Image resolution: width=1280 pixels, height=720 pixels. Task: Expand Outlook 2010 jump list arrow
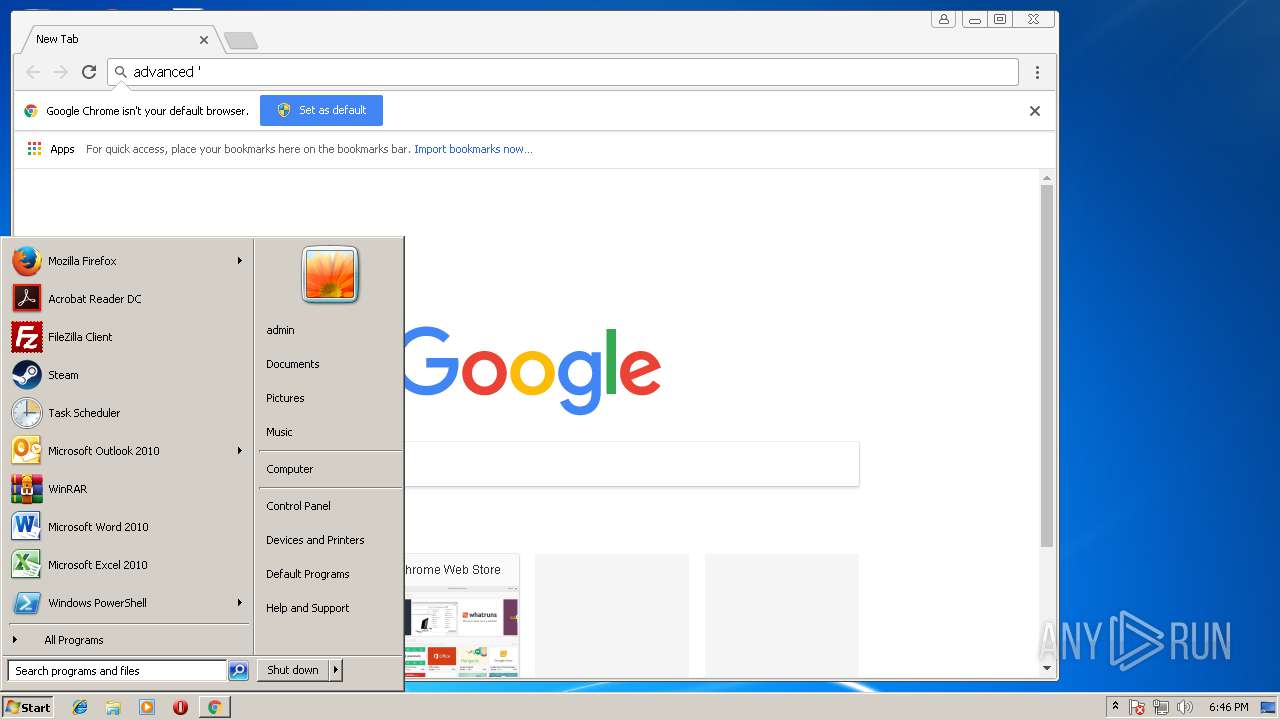(x=240, y=451)
